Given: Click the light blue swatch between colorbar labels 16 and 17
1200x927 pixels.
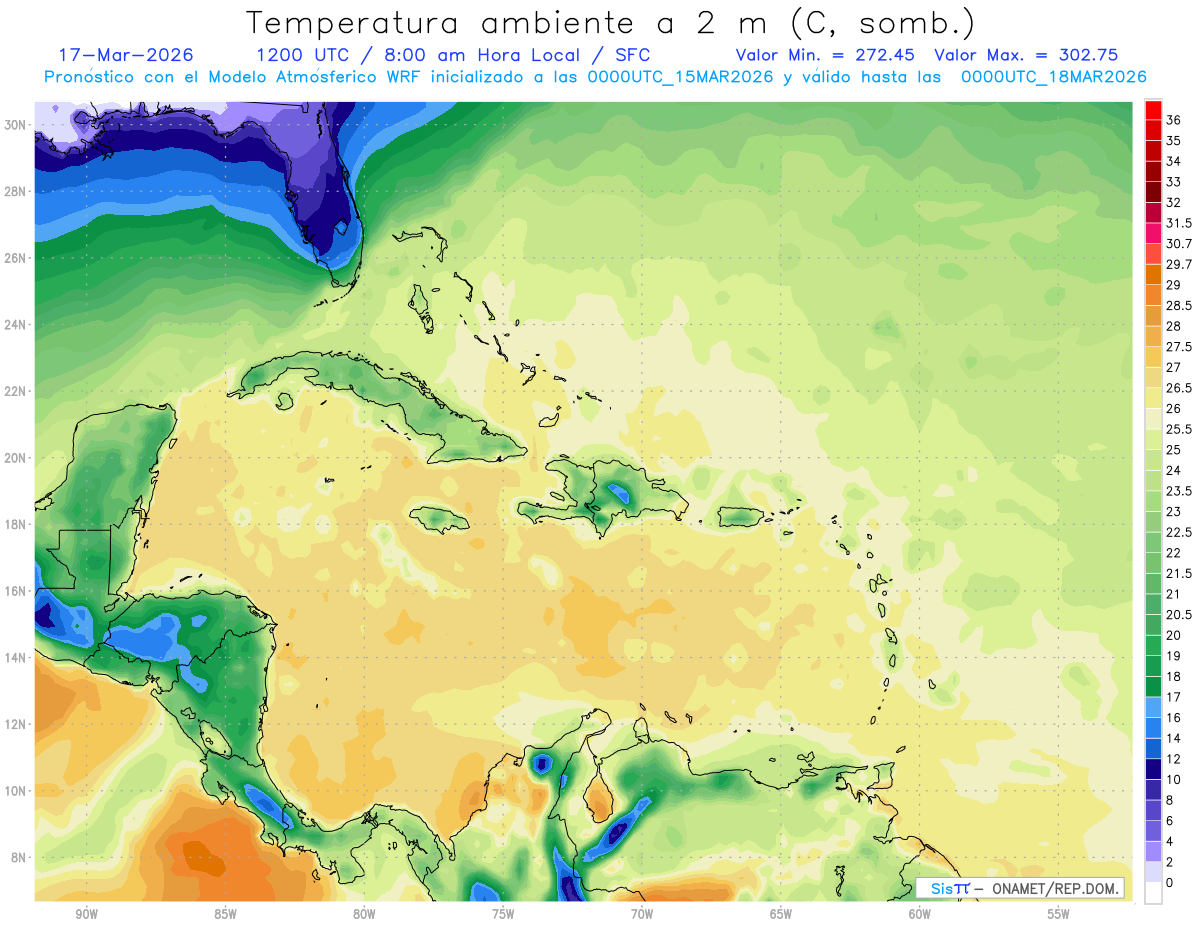Looking at the screenshot, I should point(1153,707).
